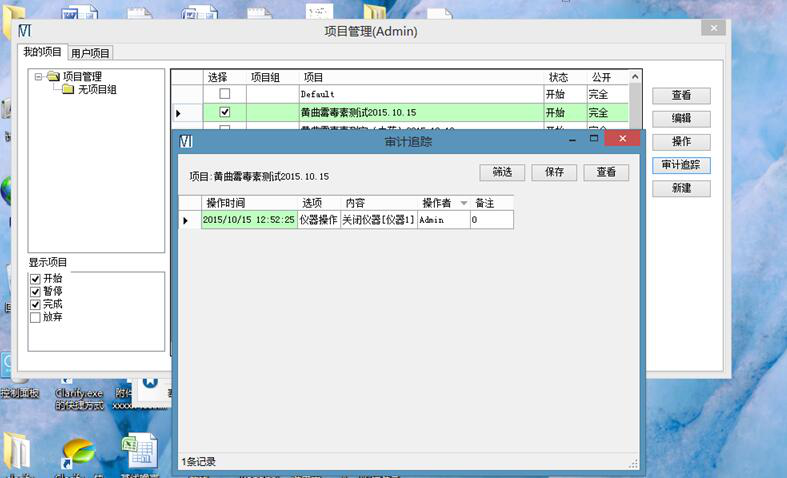Tick the checkbox for the Default project
Image resolution: width=787 pixels, height=478 pixels.
(224, 94)
